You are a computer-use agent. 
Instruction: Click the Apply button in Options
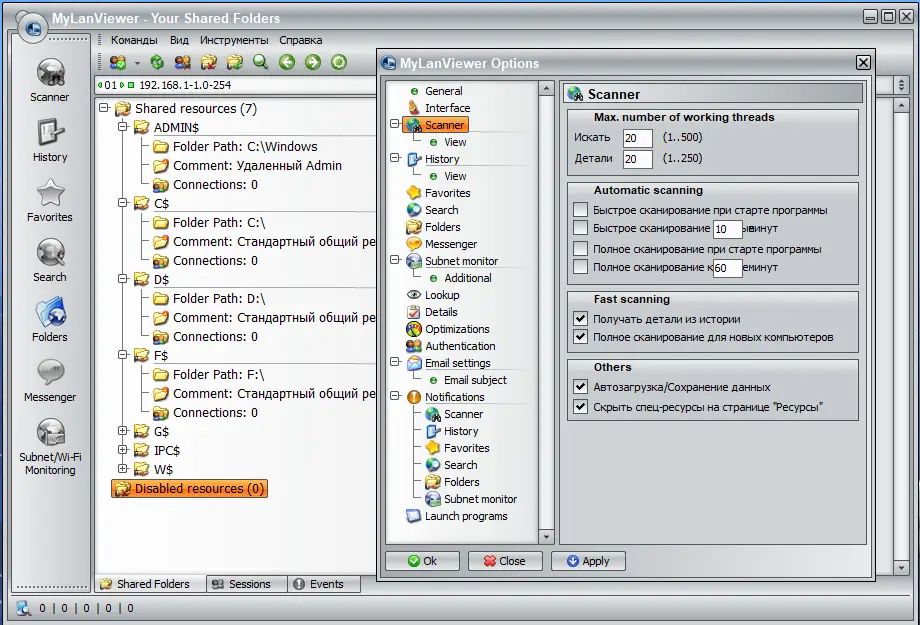tap(588, 561)
